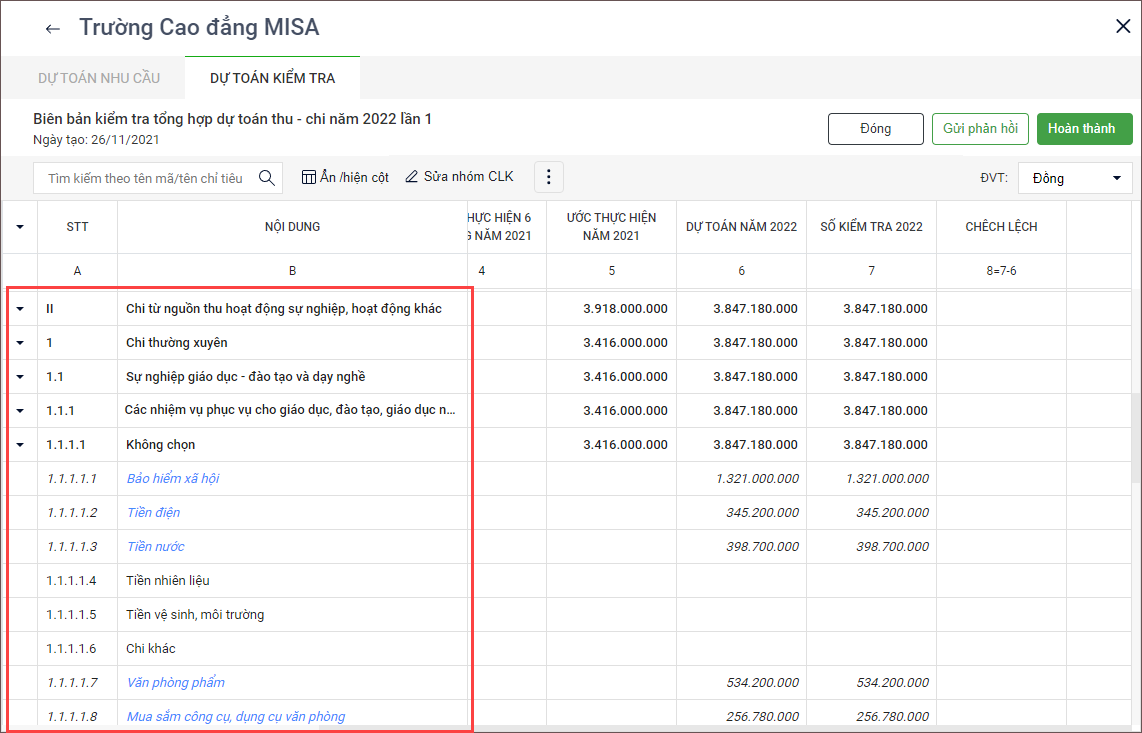Switch to the Dự toán nhu cầu tab
The height and width of the screenshot is (733, 1142).
(x=99, y=78)
